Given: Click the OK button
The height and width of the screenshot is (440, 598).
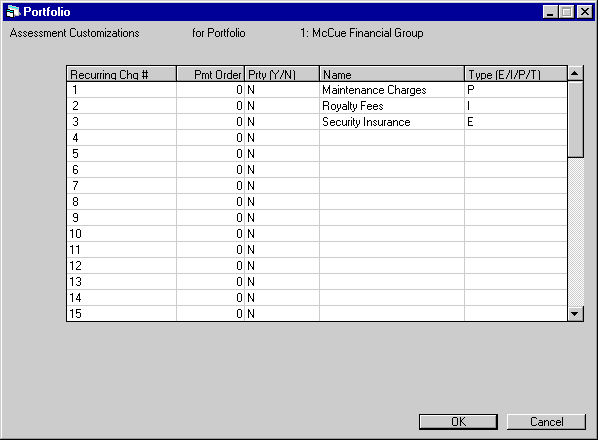Looking at the screenshot, I should (458, 422).
